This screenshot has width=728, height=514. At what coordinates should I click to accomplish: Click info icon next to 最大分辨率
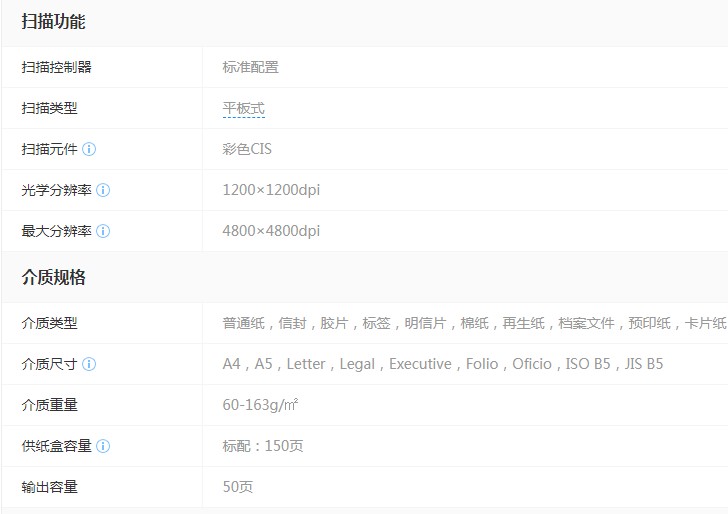(x=103, y=231)
